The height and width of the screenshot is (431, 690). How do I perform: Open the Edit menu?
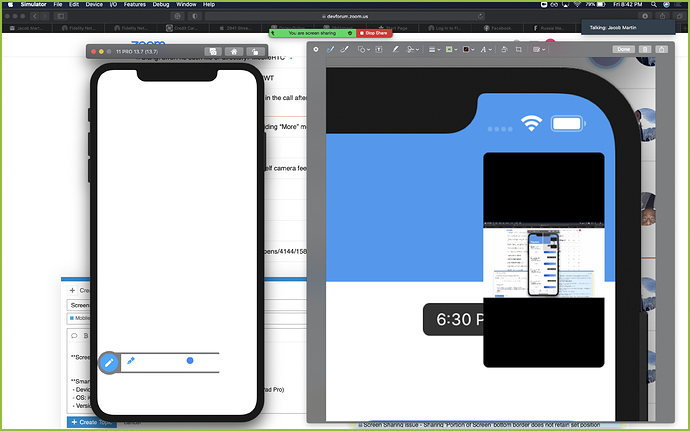74,4
